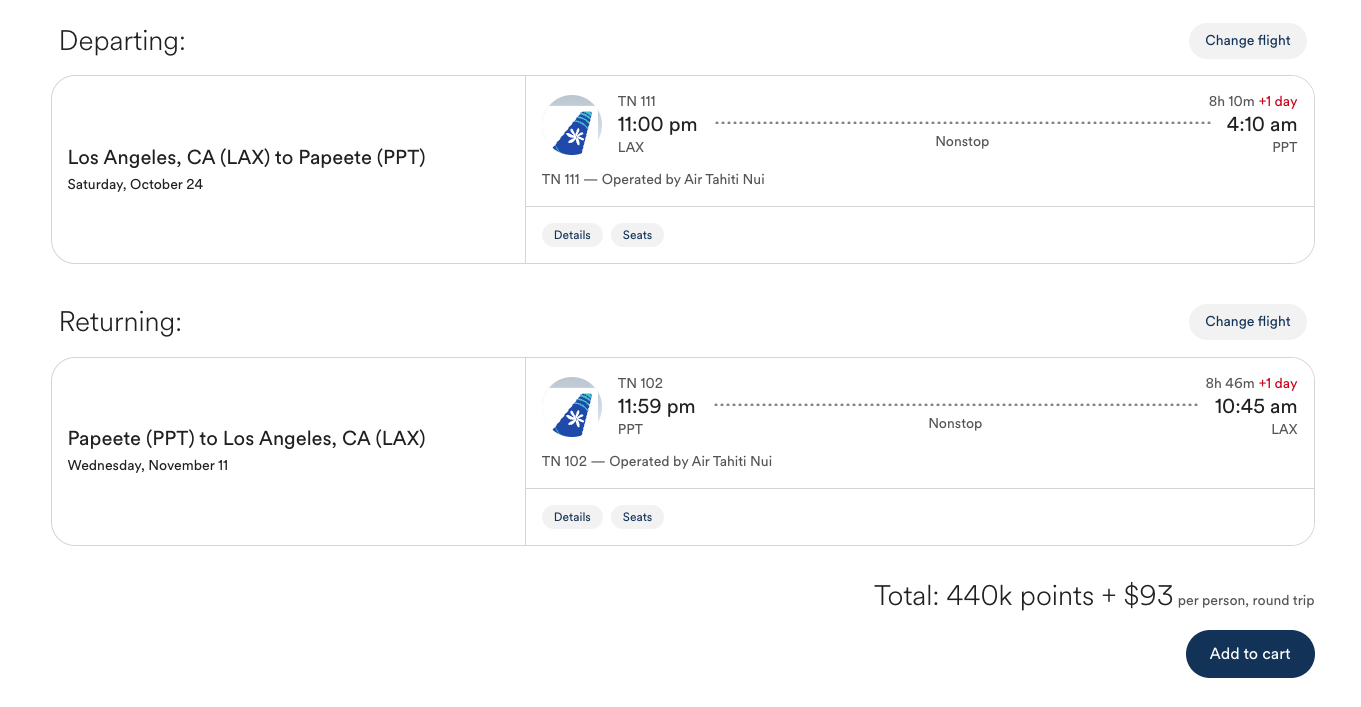View Seats for the returning flight

pyautogui.click(x=637, y=516)
